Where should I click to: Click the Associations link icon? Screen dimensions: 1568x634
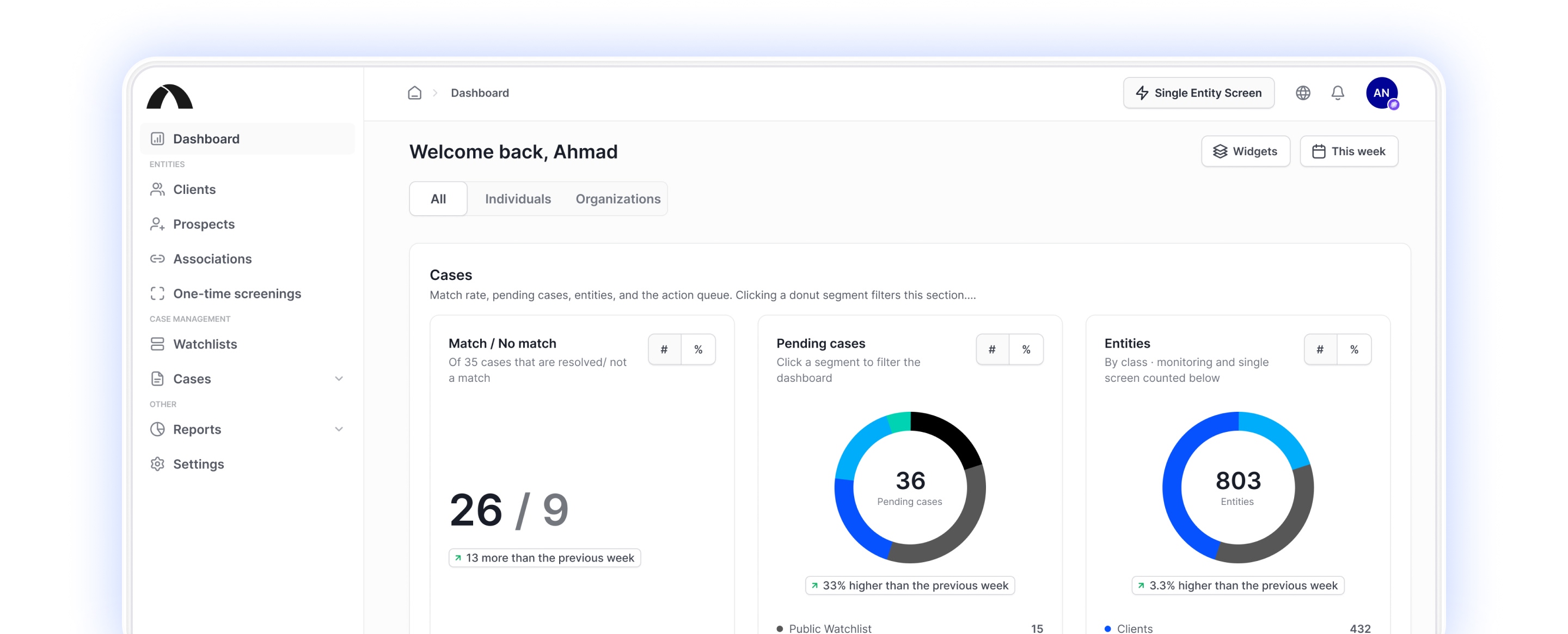pos(157,259)
